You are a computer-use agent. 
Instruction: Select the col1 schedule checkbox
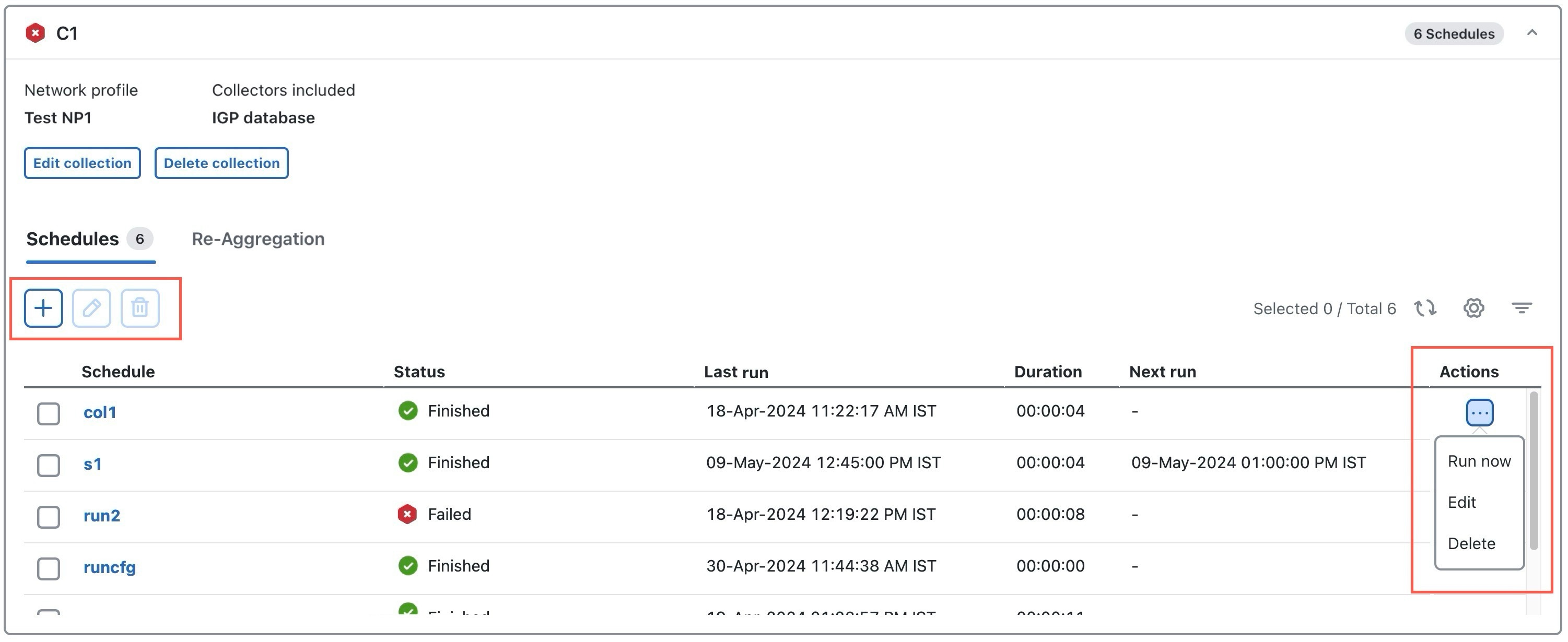pyautogui.click(x=49, y=413)
